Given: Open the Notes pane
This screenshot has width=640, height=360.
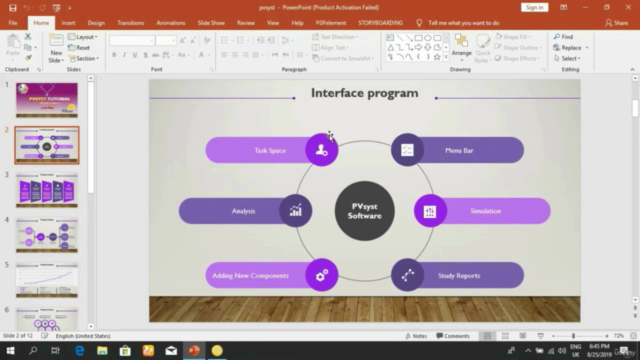Looking at the screenshot, I should (416, 336).
